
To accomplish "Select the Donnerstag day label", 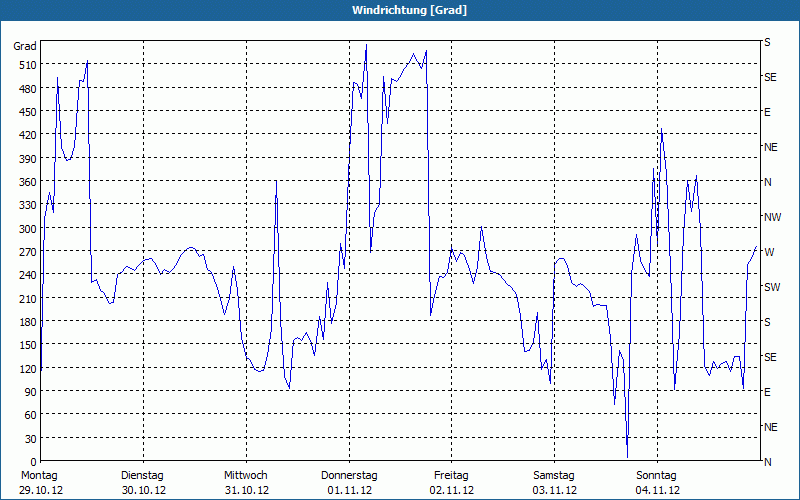I will (349, 476).
